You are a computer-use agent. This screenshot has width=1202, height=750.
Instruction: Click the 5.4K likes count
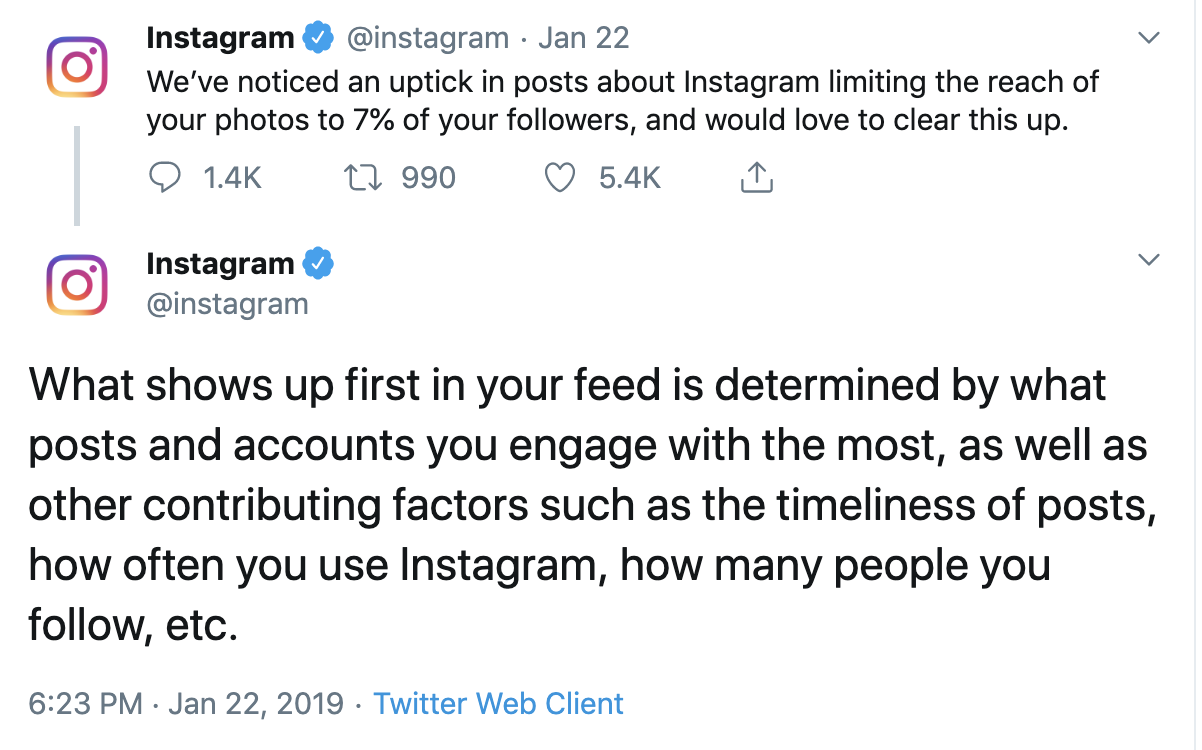tap(630, 178)
